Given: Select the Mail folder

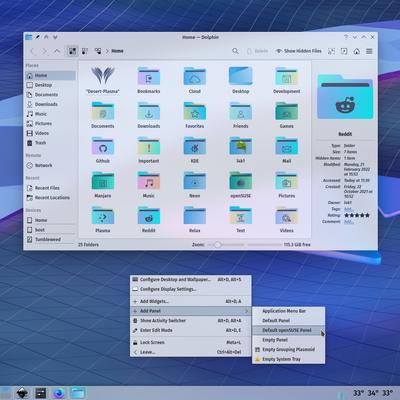Looking at the screenshot, I should [x=287, y=146].
